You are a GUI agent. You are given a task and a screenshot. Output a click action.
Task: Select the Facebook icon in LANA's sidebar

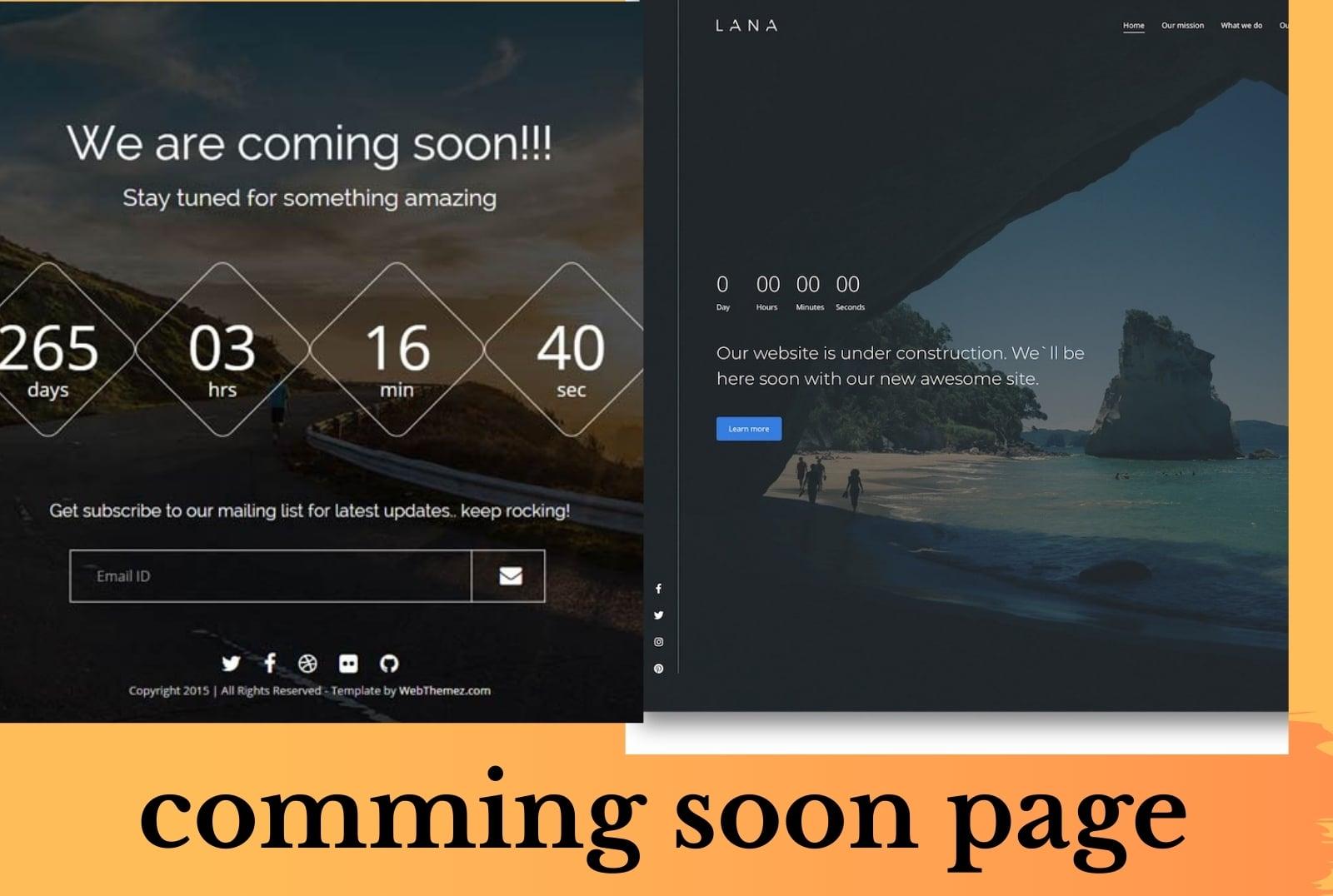(x=659, y=587)
